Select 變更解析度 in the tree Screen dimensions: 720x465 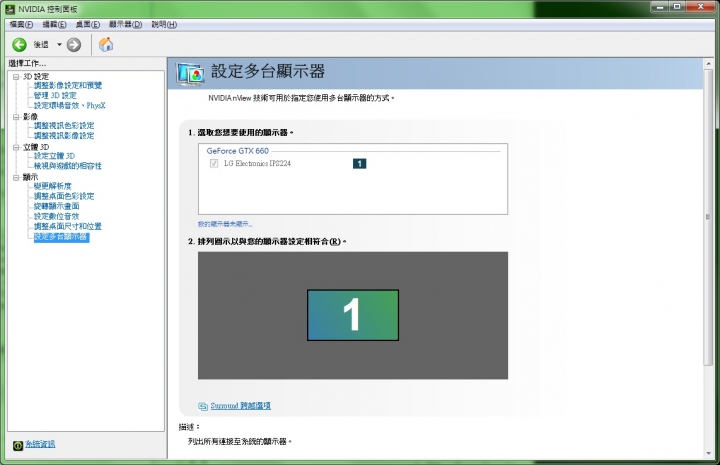pos(53,186)
